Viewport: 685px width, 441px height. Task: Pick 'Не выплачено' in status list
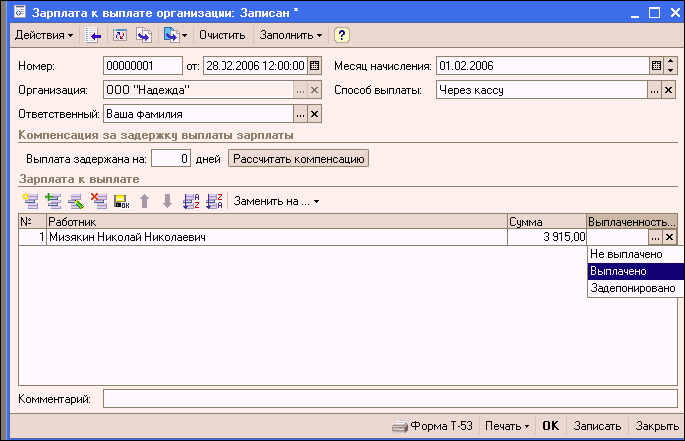coord(626,254)
